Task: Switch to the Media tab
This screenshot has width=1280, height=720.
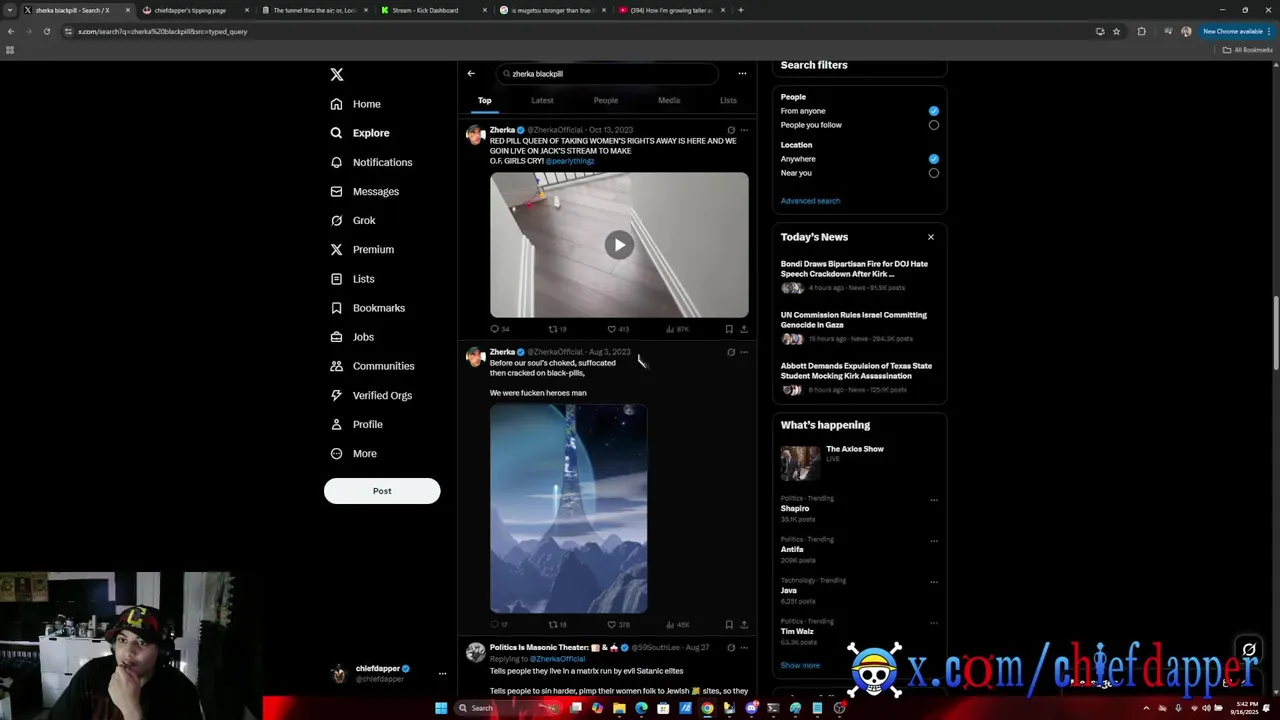Action: (669, 100)
